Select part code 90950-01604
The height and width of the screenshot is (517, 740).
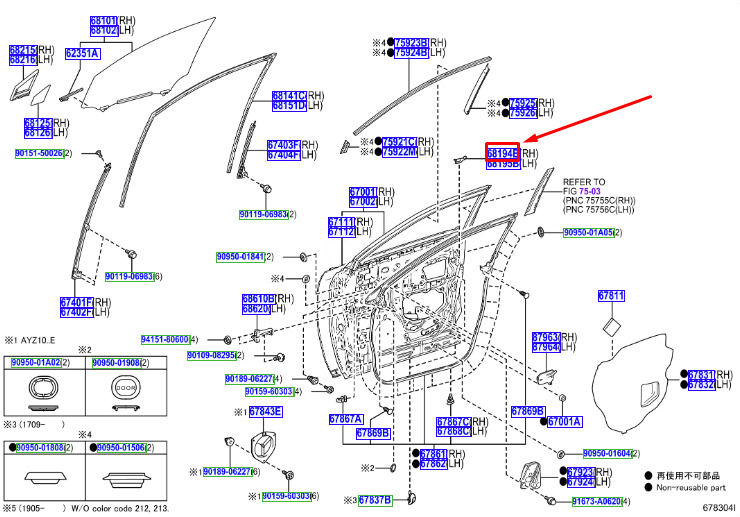click(607, 453)
